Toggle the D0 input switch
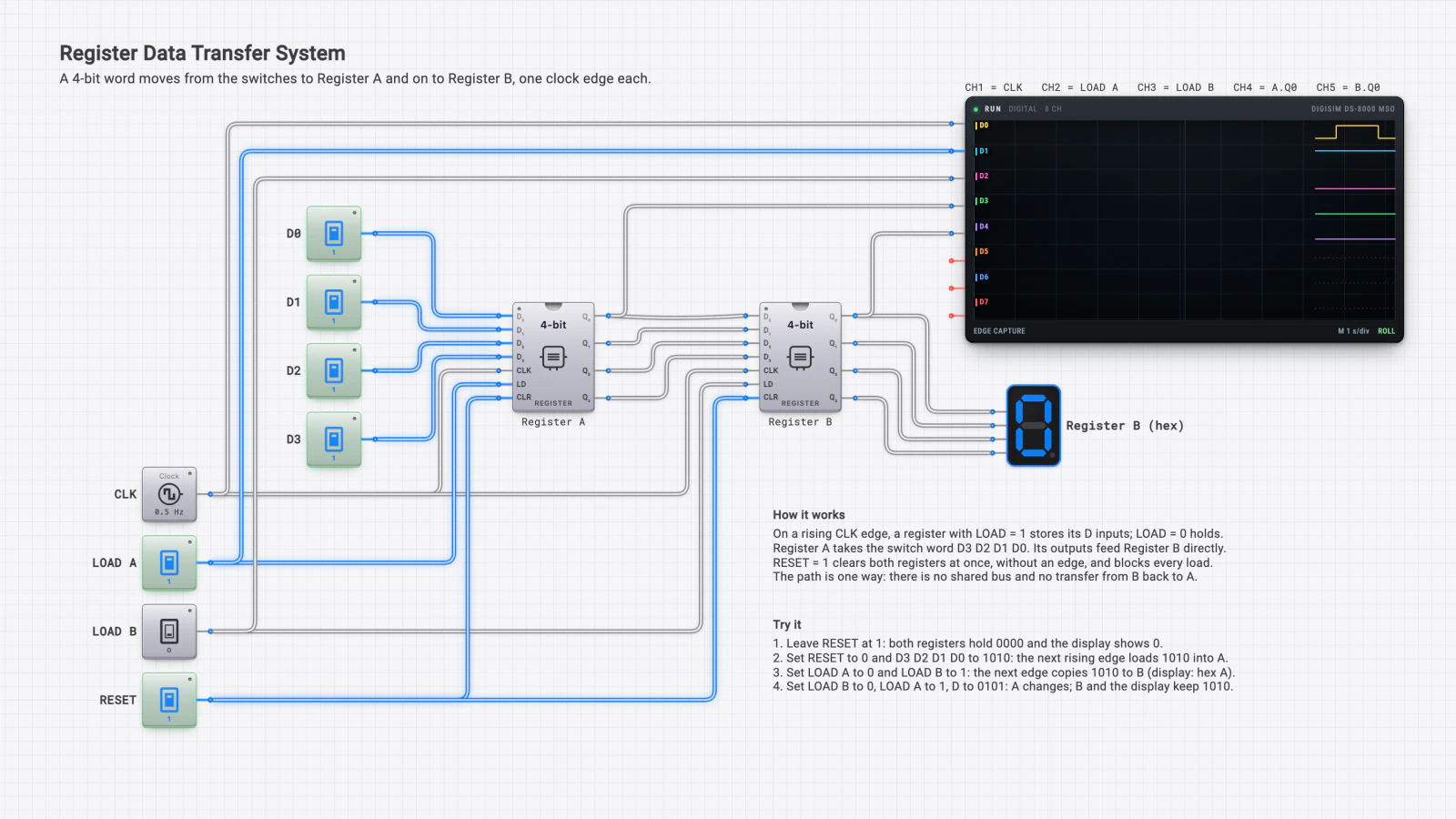This screenshot has width=1456, height=819. 334,234
